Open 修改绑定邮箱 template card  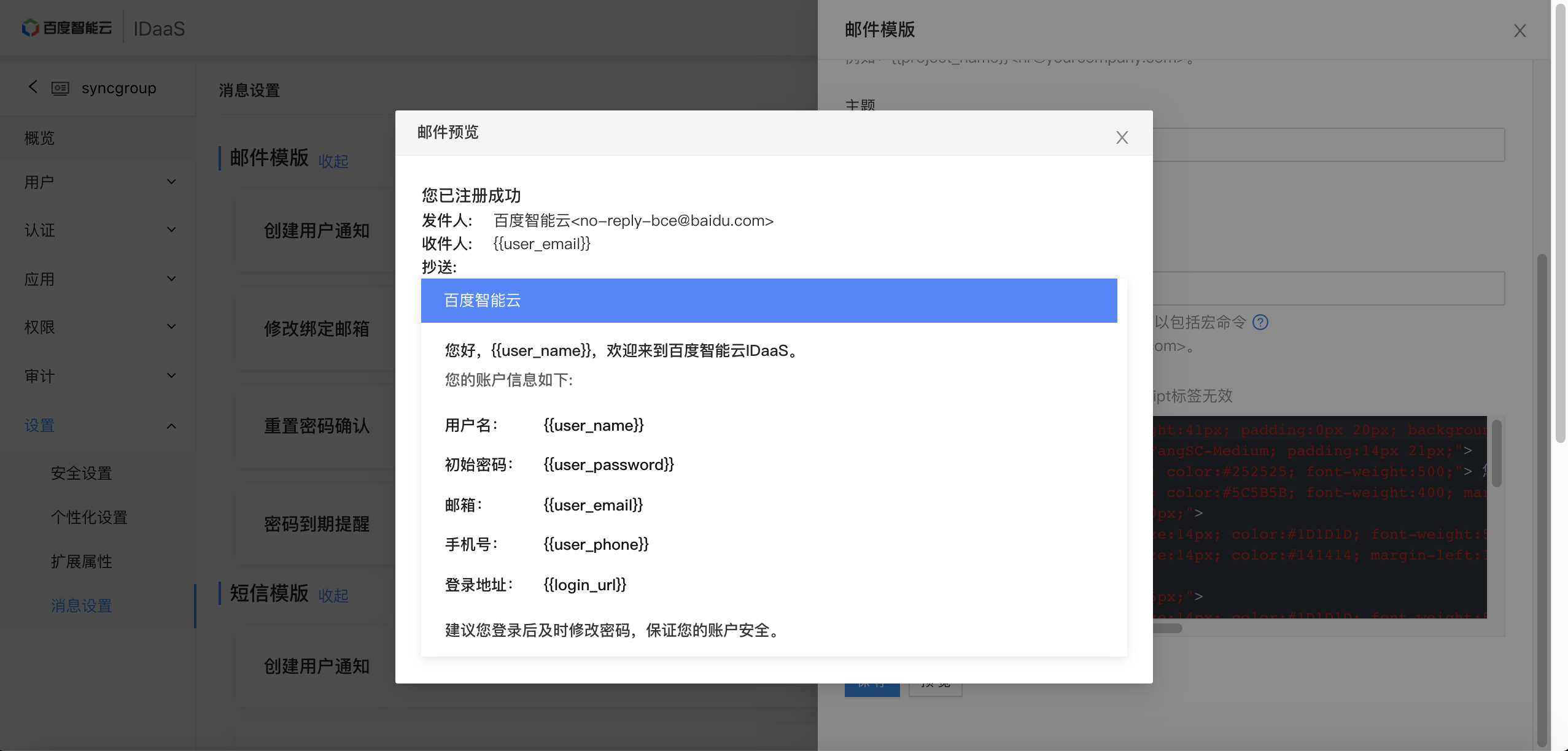point(316,329)
